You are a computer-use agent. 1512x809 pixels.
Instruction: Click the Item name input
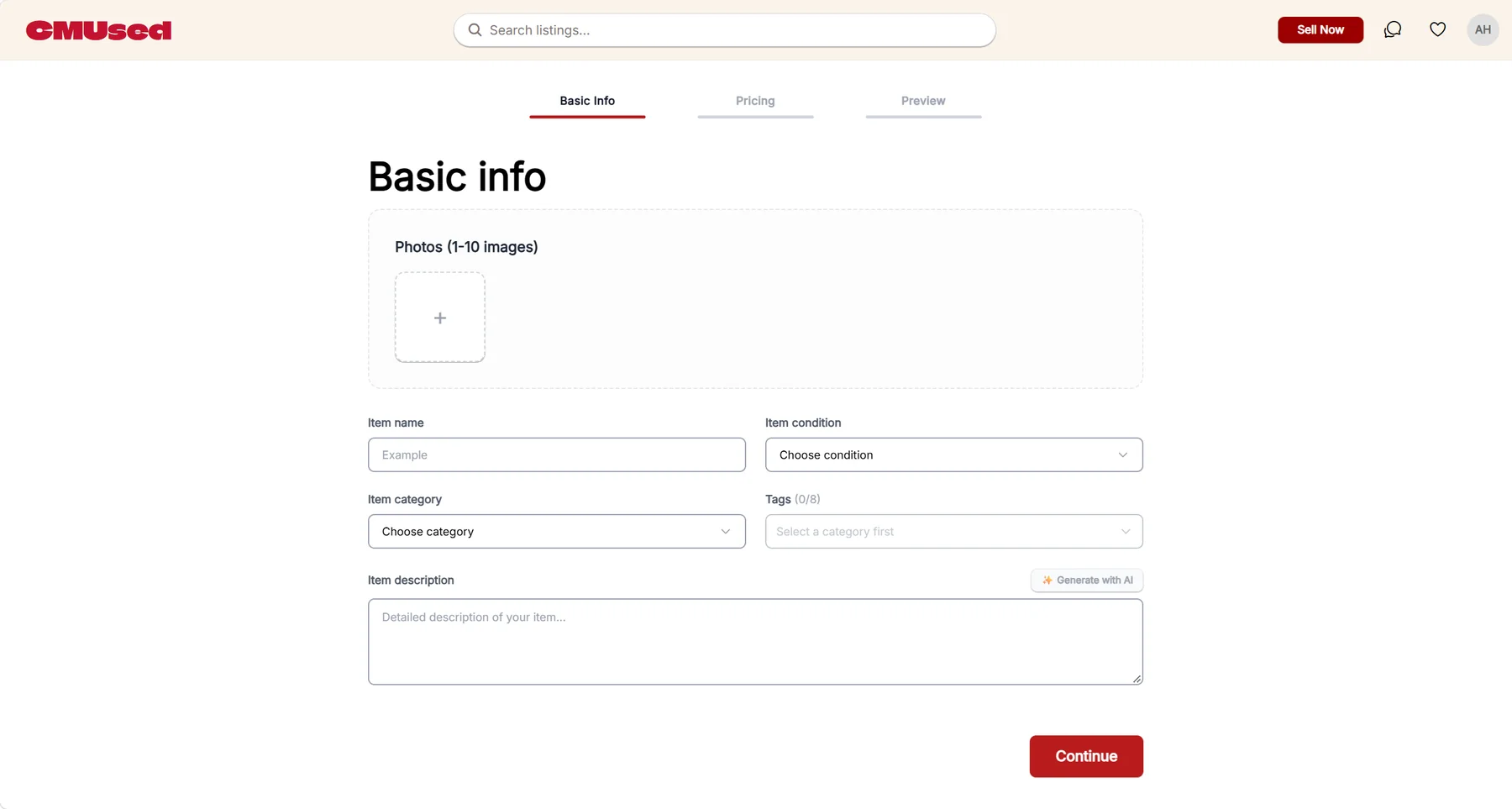(557, 454)
